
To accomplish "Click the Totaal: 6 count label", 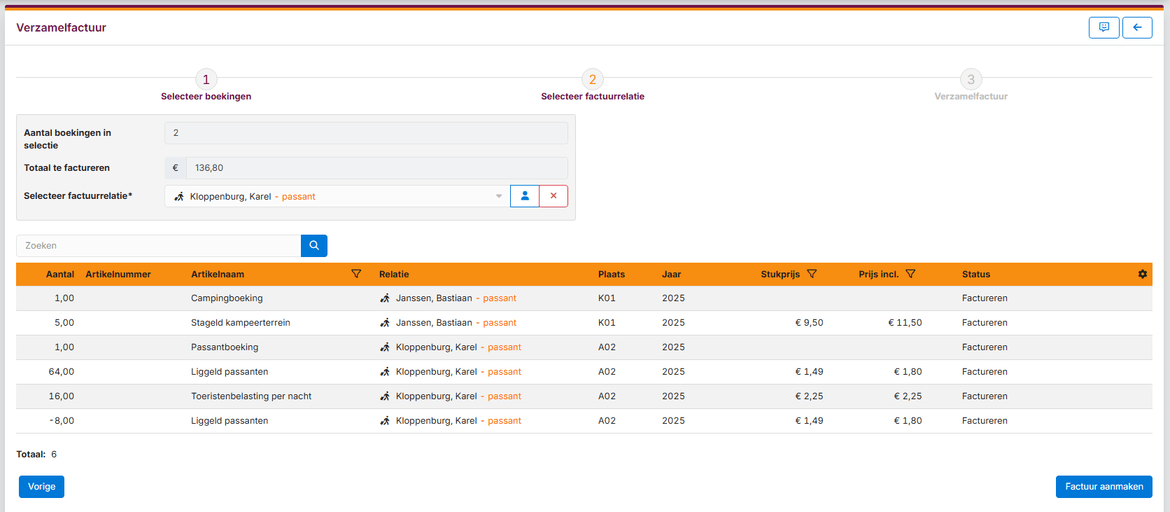I will point(37,454).
